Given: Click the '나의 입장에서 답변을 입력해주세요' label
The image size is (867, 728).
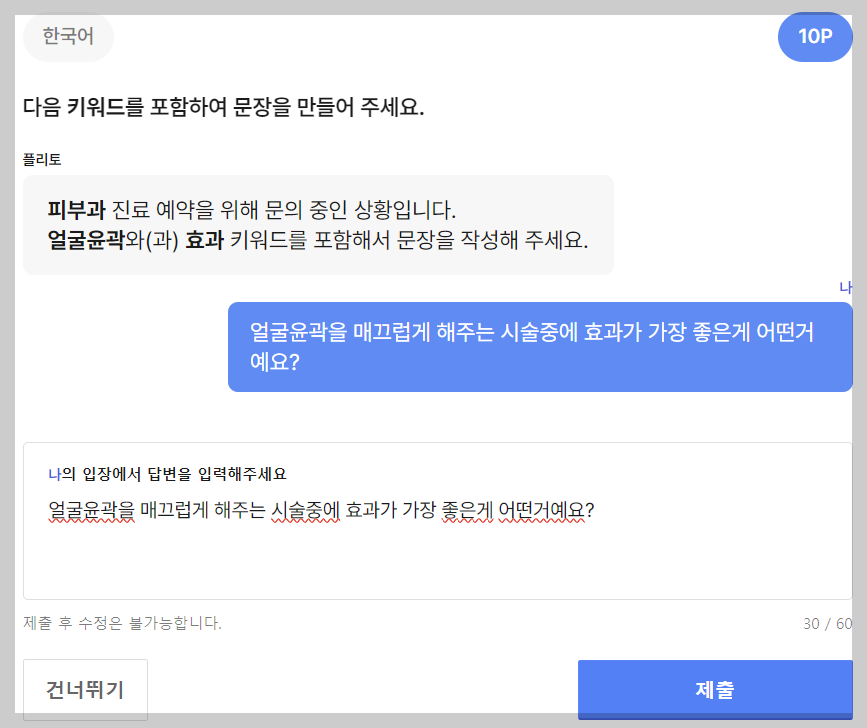Looking at the screenshot, I should [x=168, y=474].
